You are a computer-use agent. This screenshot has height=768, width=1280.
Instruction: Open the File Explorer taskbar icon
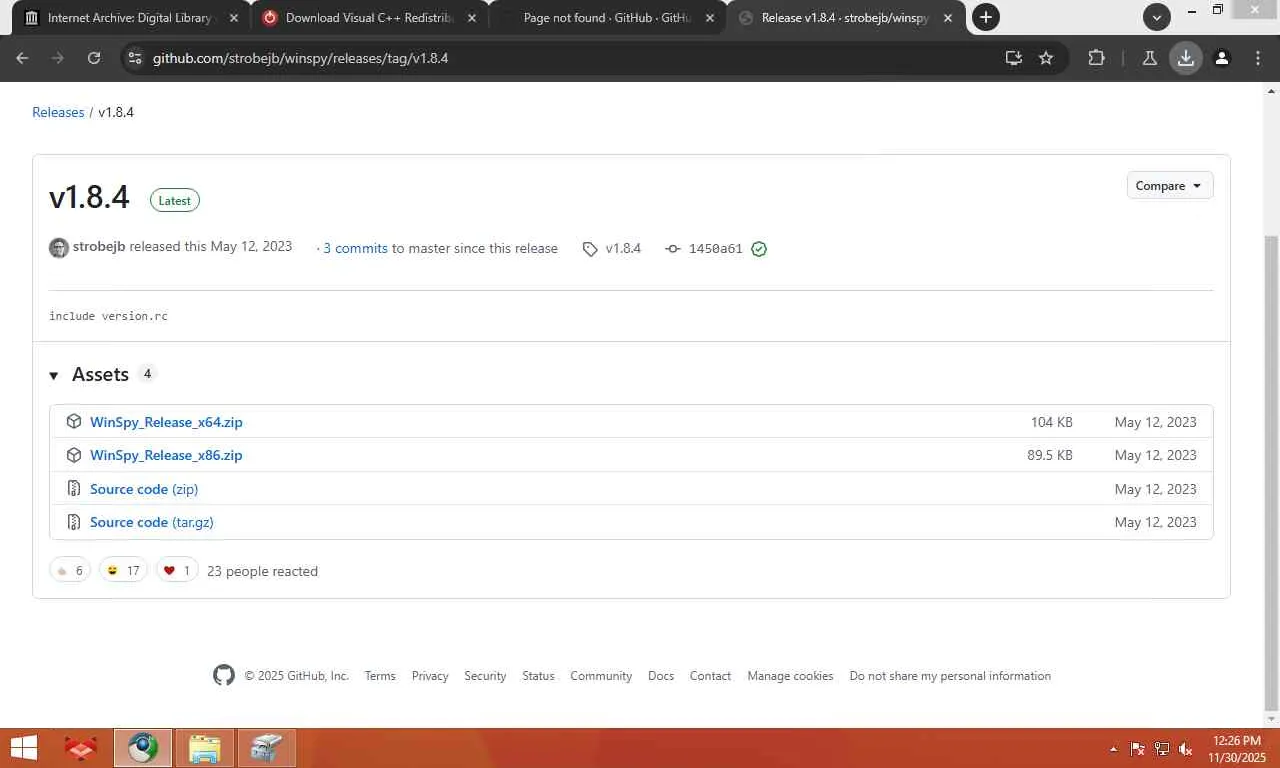click(205, 747)
